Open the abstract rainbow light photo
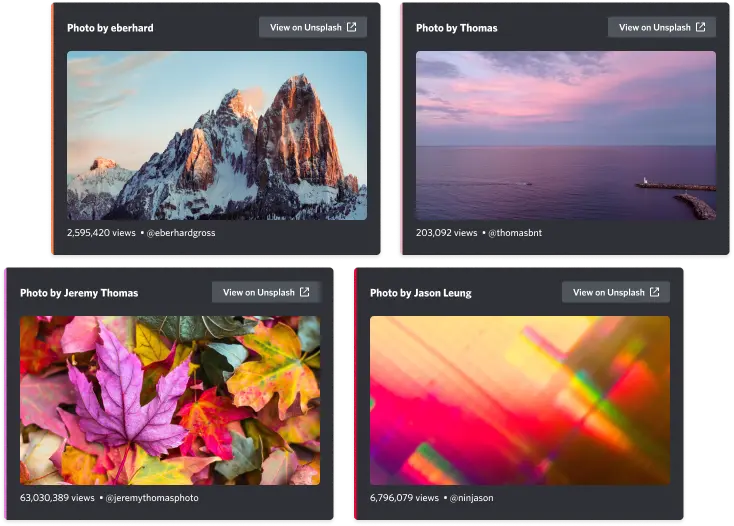The width and height of the screenshot is (734, 526). click(519, 400)
